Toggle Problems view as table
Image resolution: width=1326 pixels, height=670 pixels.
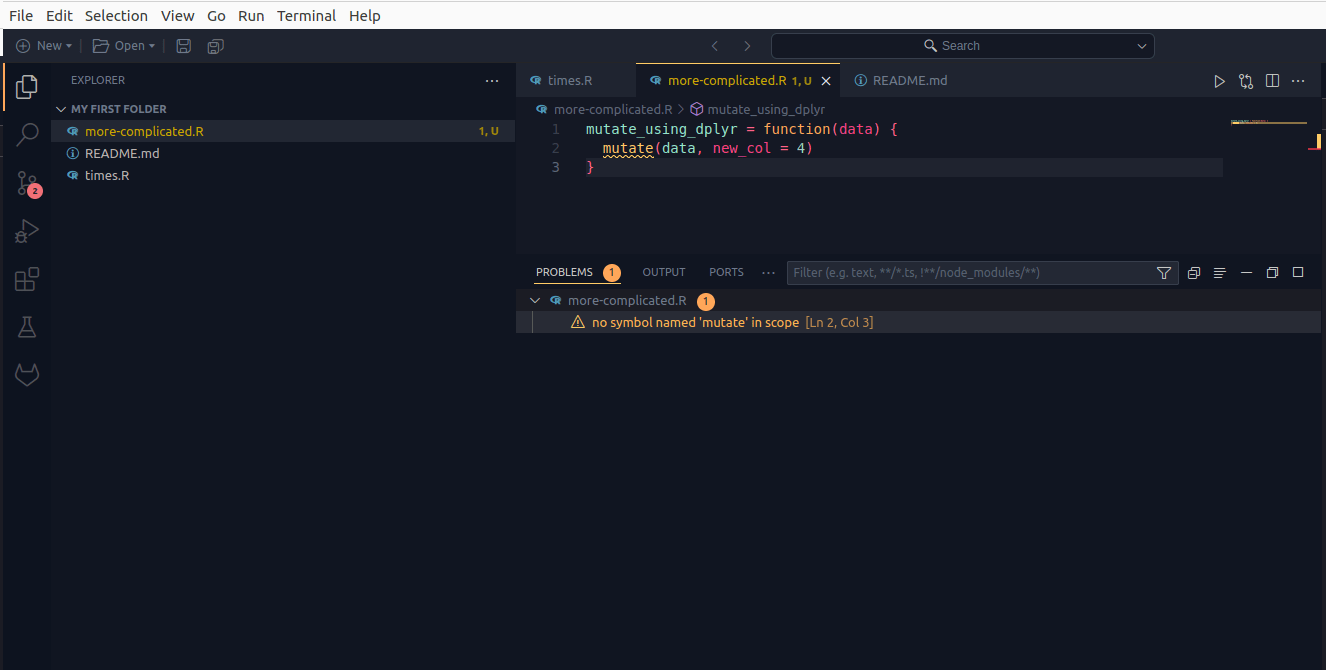tap(1219, 273)
